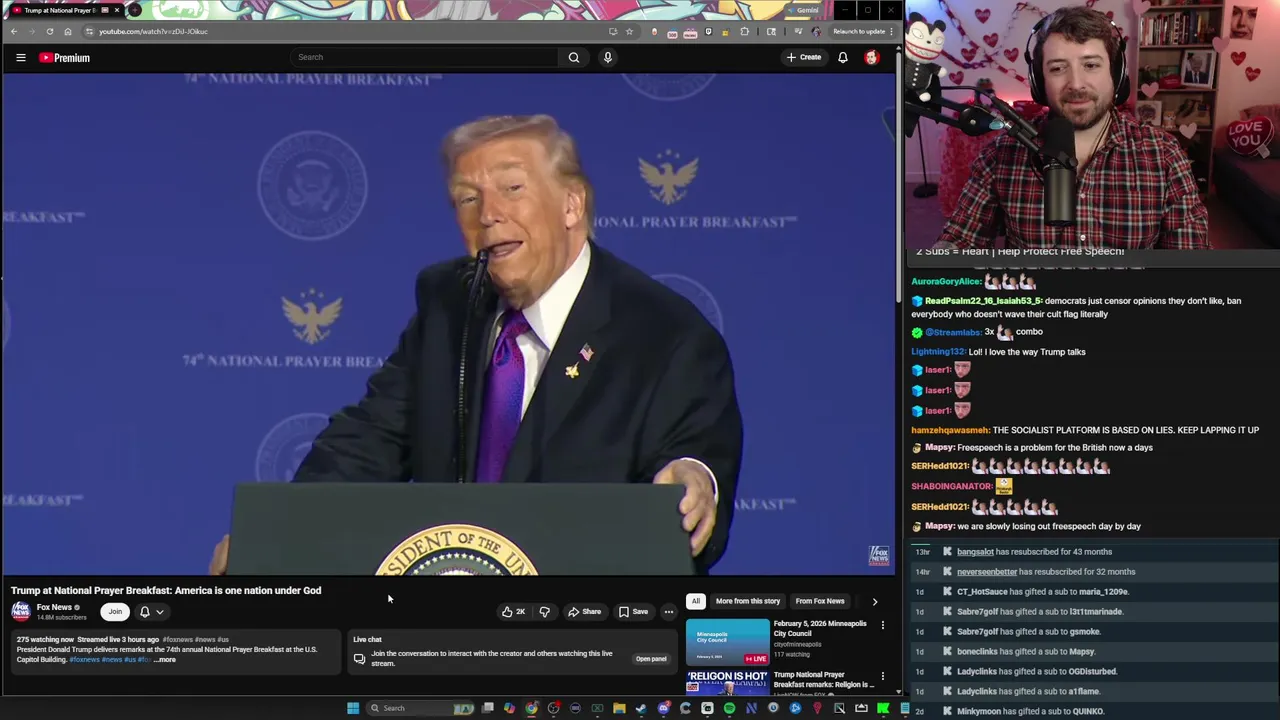Image resolution: width=1280 pixels, height=720 pixels.
Task: Open the 'Religion is hot' video thumbnail
Action: [727, 682]
